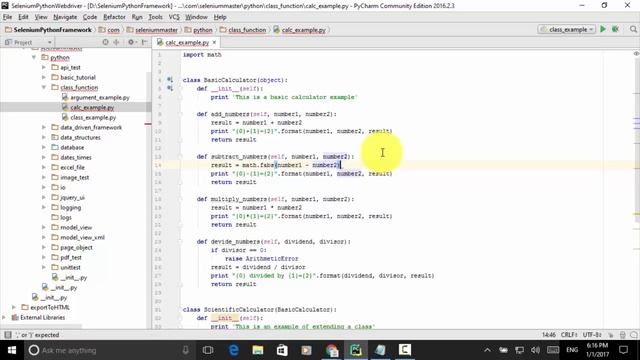Select class_example.py in project tree

click(93, 118)
